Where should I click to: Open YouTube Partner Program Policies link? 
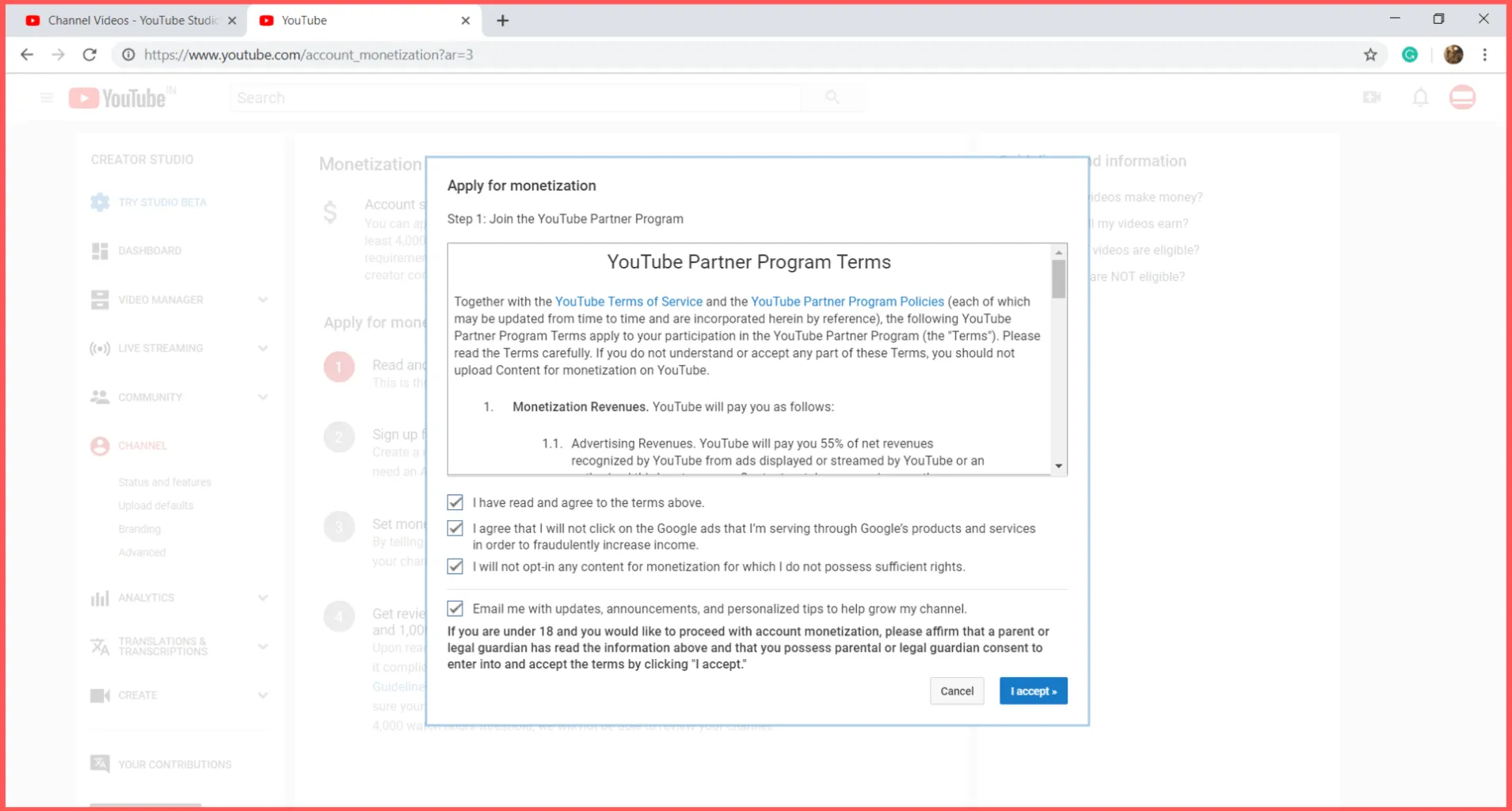(x=847, y=302)
